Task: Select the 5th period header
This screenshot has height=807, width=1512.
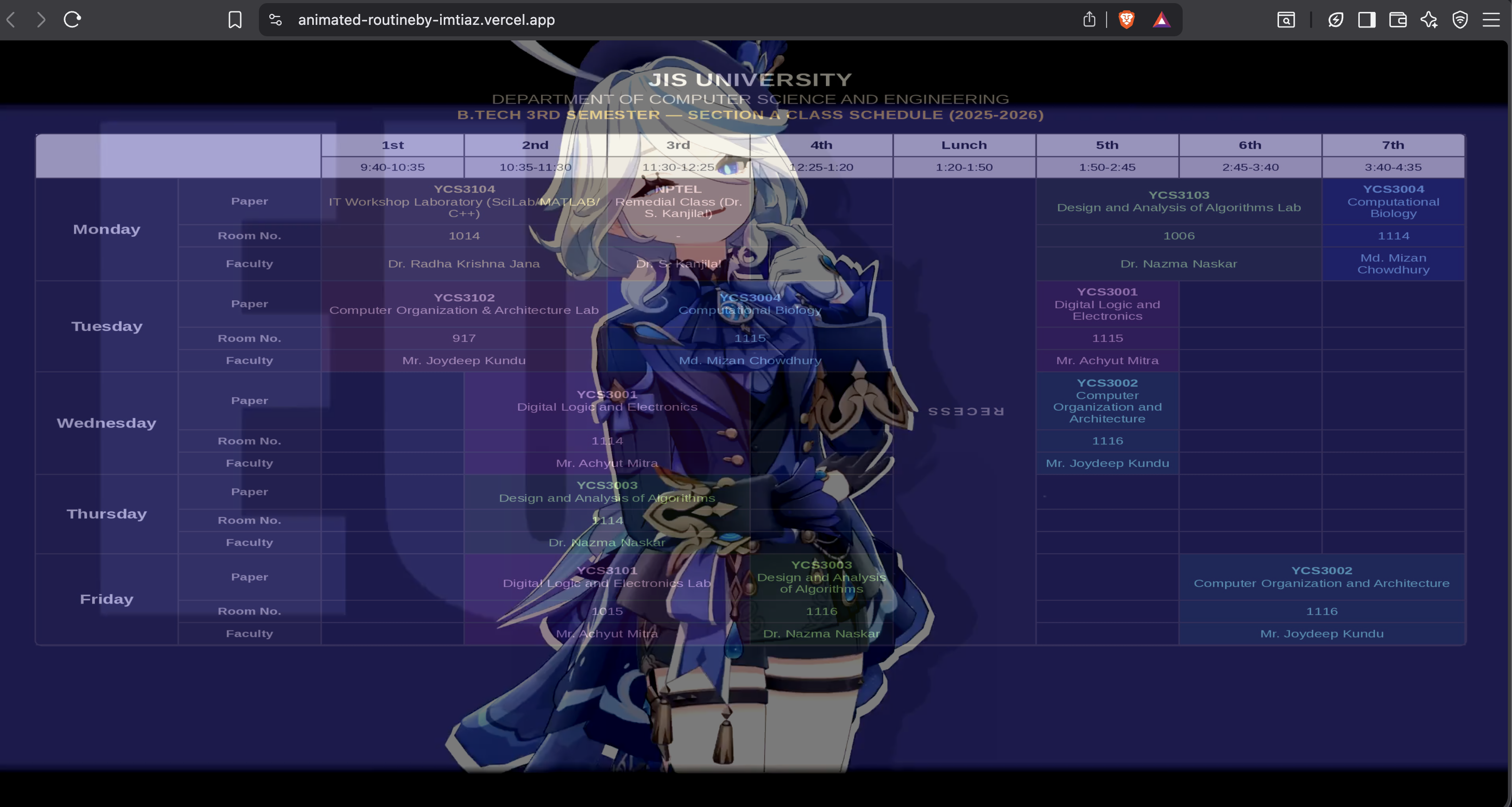Action: [x=1107, y=145]
